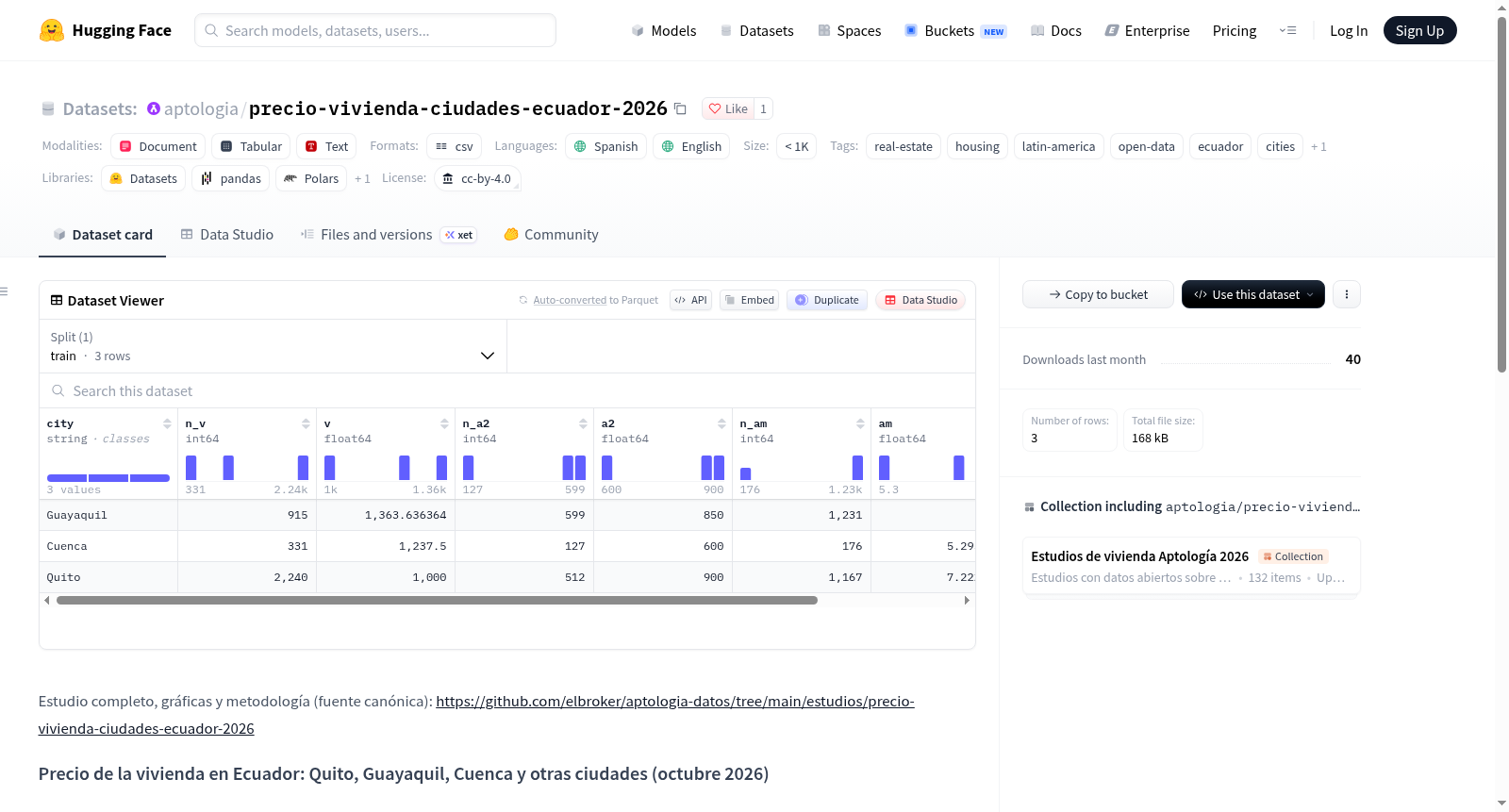The width and height of the screenshot is (1509, 812).
Task: Sort the a2 column
Action: click(721, 423)
